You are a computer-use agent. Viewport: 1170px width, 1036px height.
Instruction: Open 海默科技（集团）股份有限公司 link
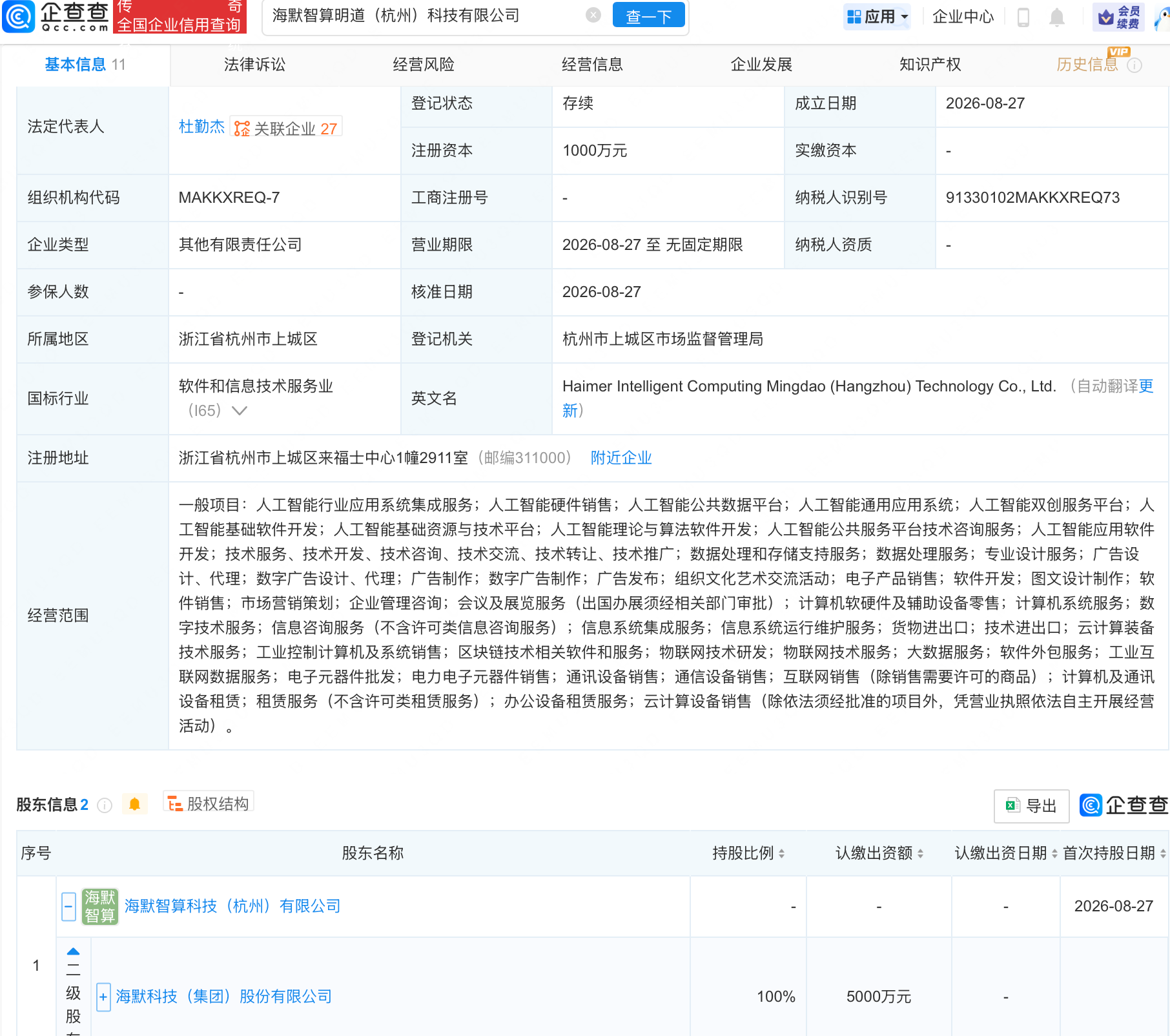pos(223,997)
